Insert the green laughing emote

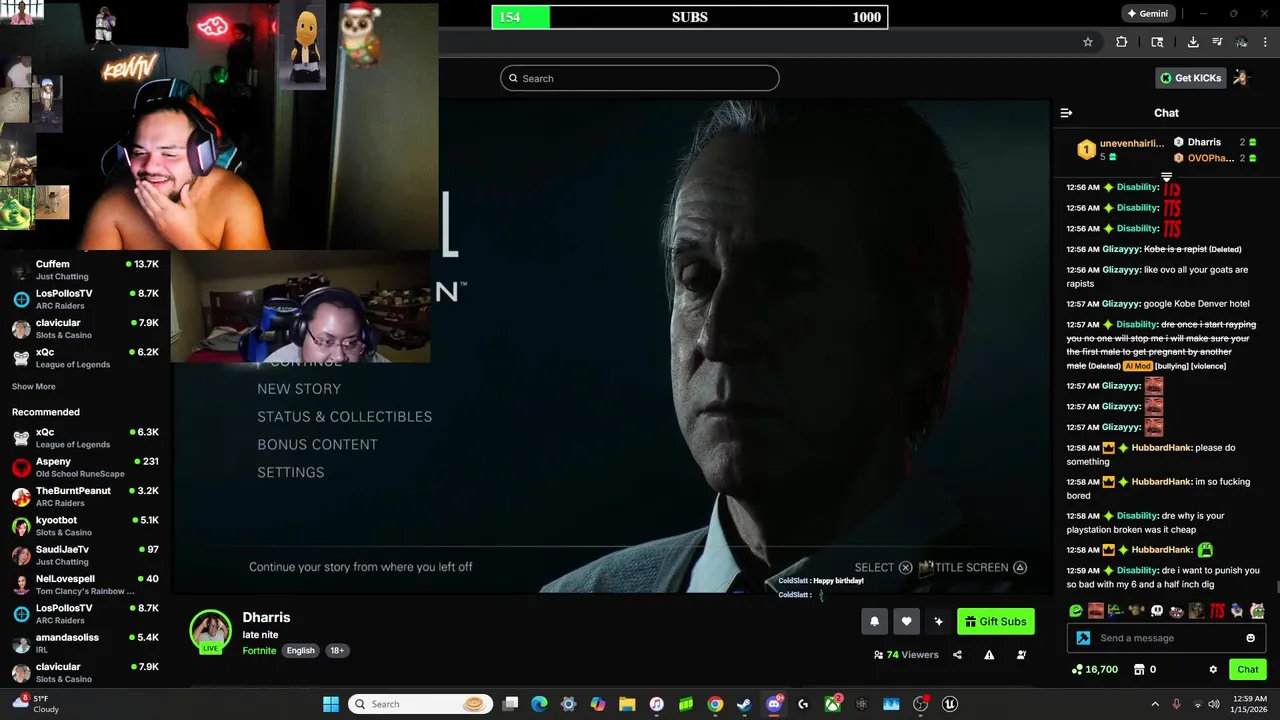(1076, 611)
